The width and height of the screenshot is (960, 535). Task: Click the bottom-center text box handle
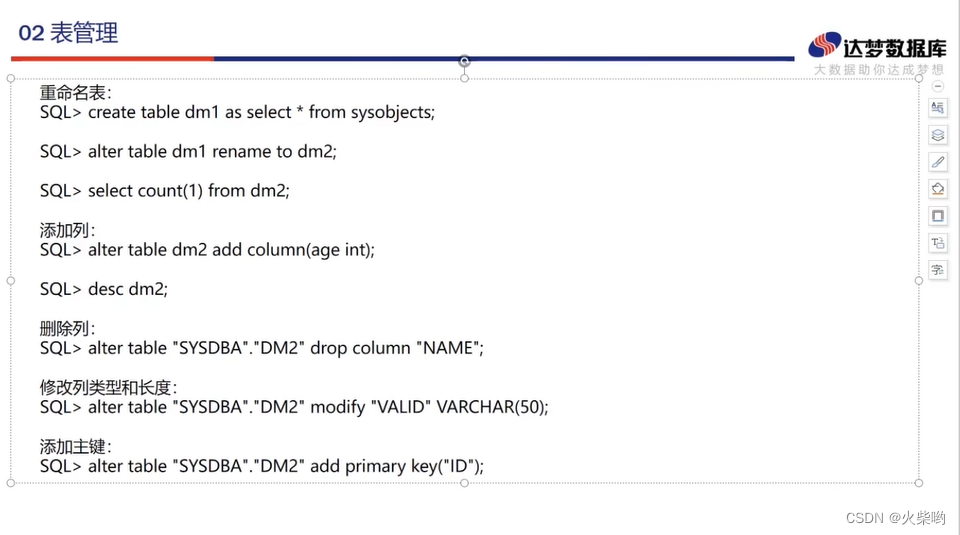pos(465,483)
